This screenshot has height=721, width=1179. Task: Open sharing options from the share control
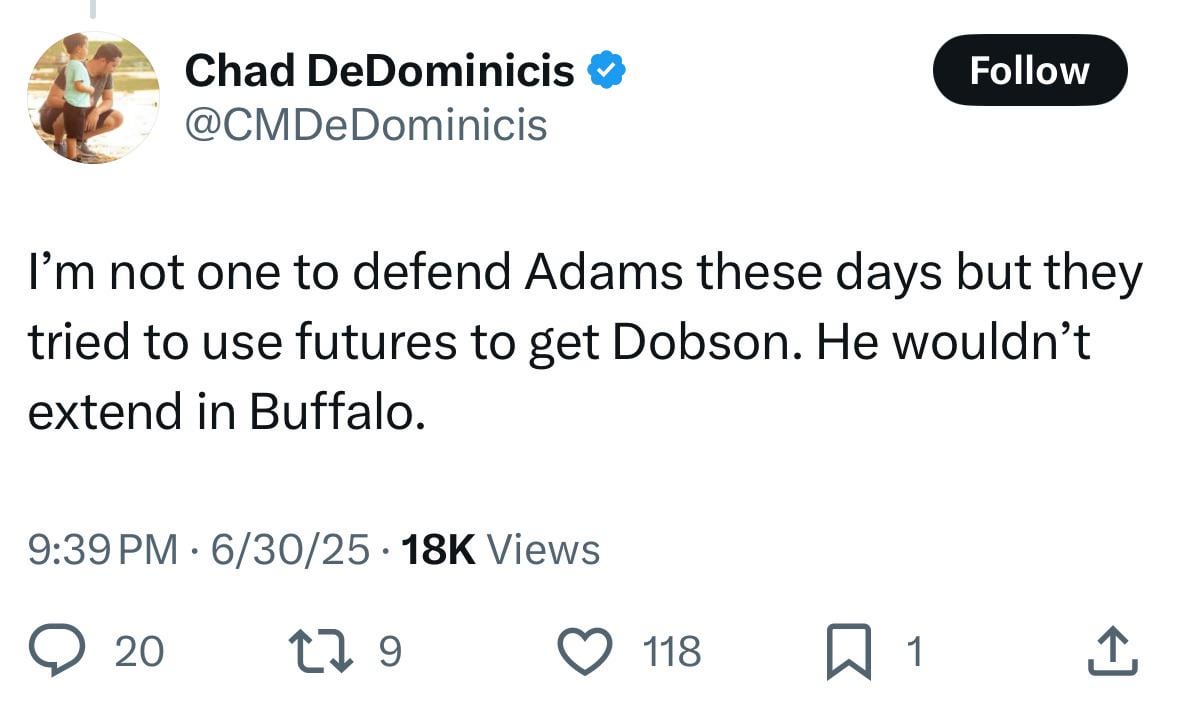click(1114, 650)
